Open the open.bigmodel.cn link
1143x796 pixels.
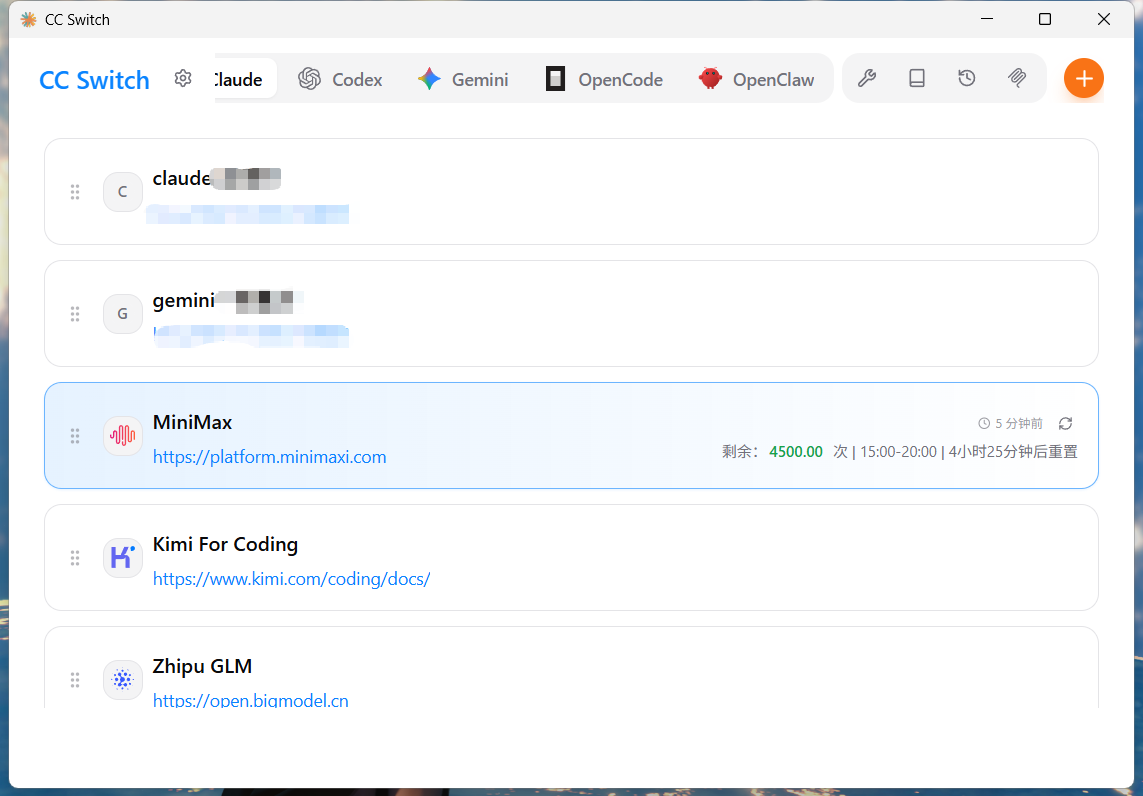250,700
